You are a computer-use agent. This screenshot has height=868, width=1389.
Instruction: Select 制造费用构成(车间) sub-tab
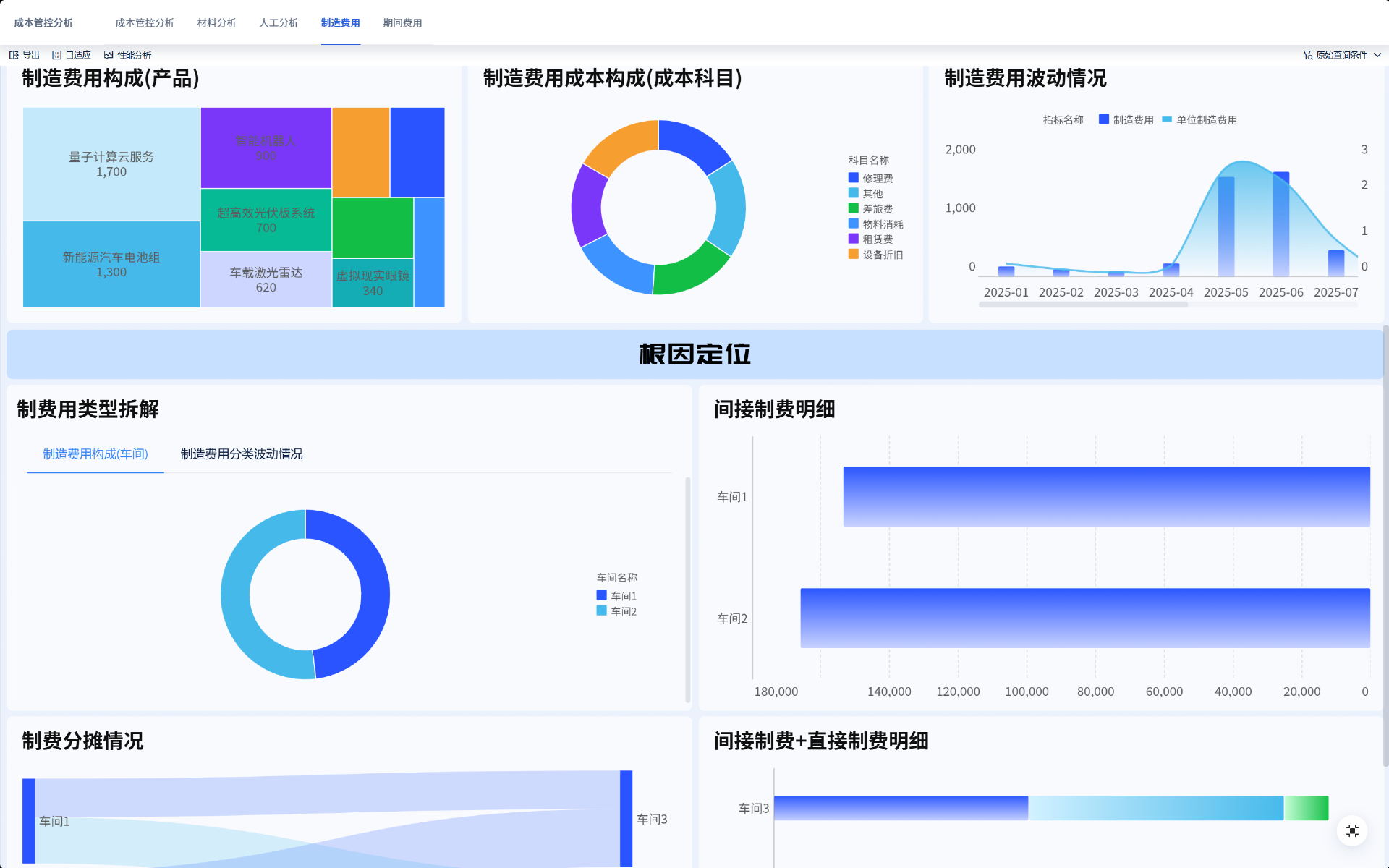click(x=95, y=454)
